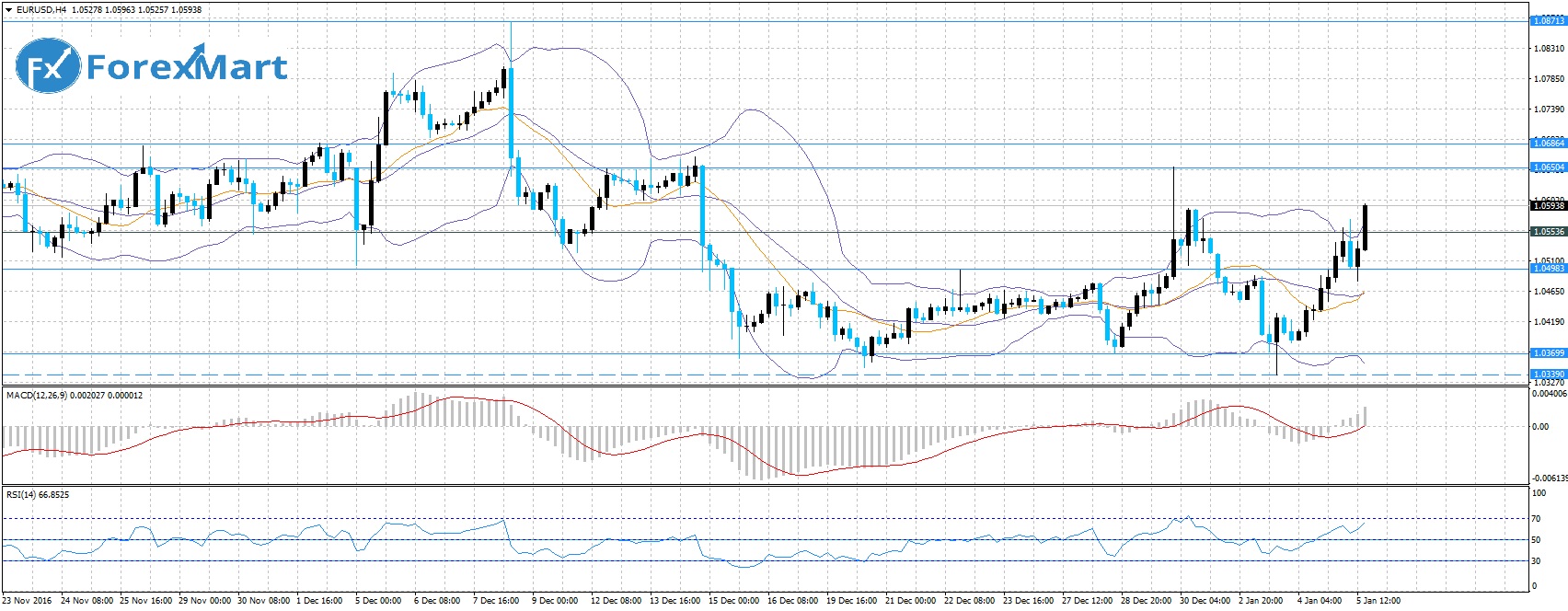Click the MACD scale value 0.004006

[x=1550, y=393]
